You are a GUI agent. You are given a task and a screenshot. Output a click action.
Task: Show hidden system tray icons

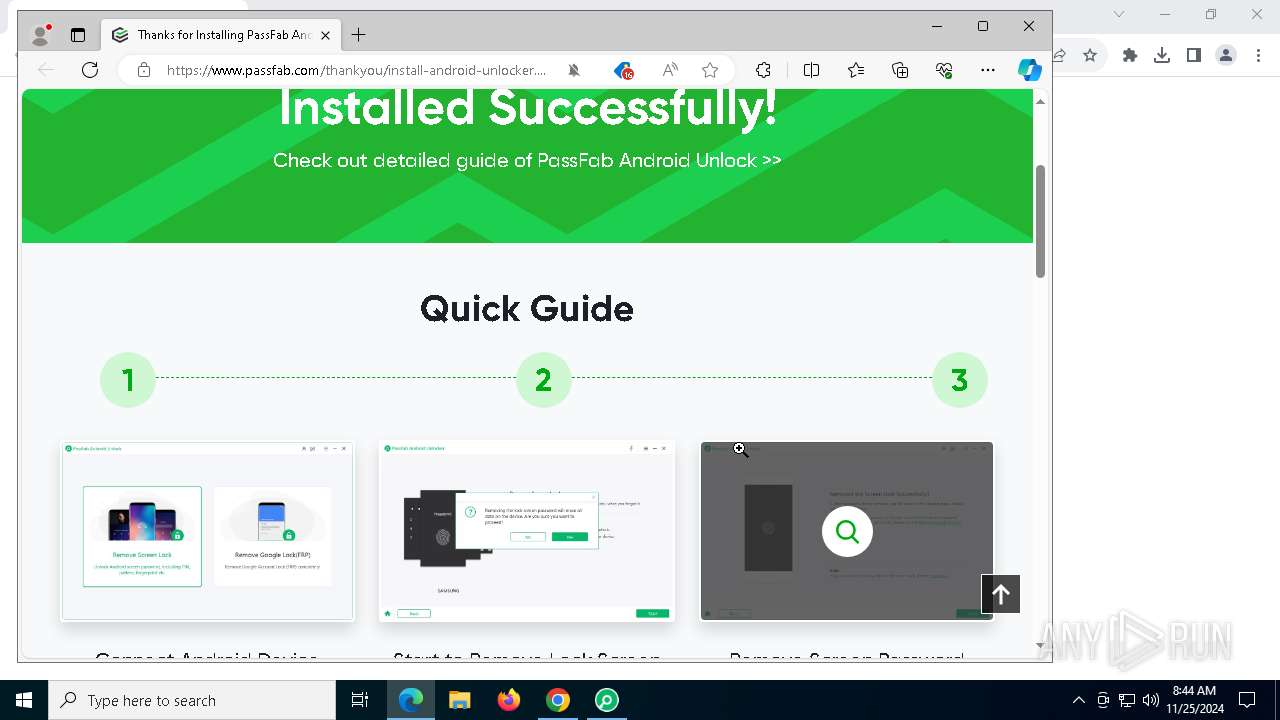click(1078, 700)
